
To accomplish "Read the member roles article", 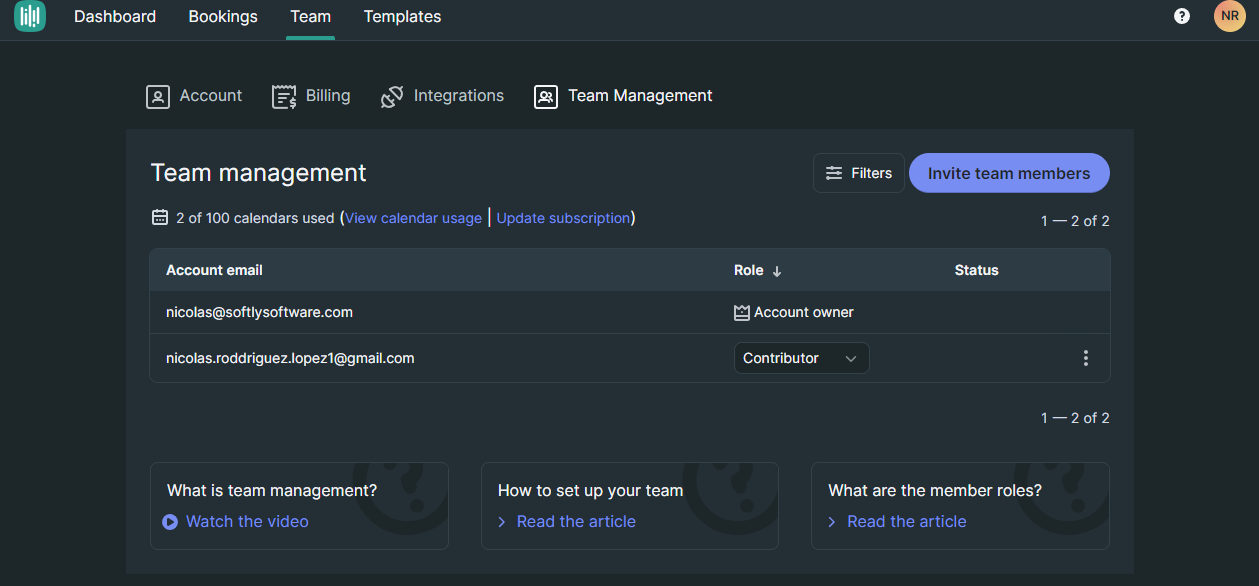I will pyautogui.click(x=907, y=522).
